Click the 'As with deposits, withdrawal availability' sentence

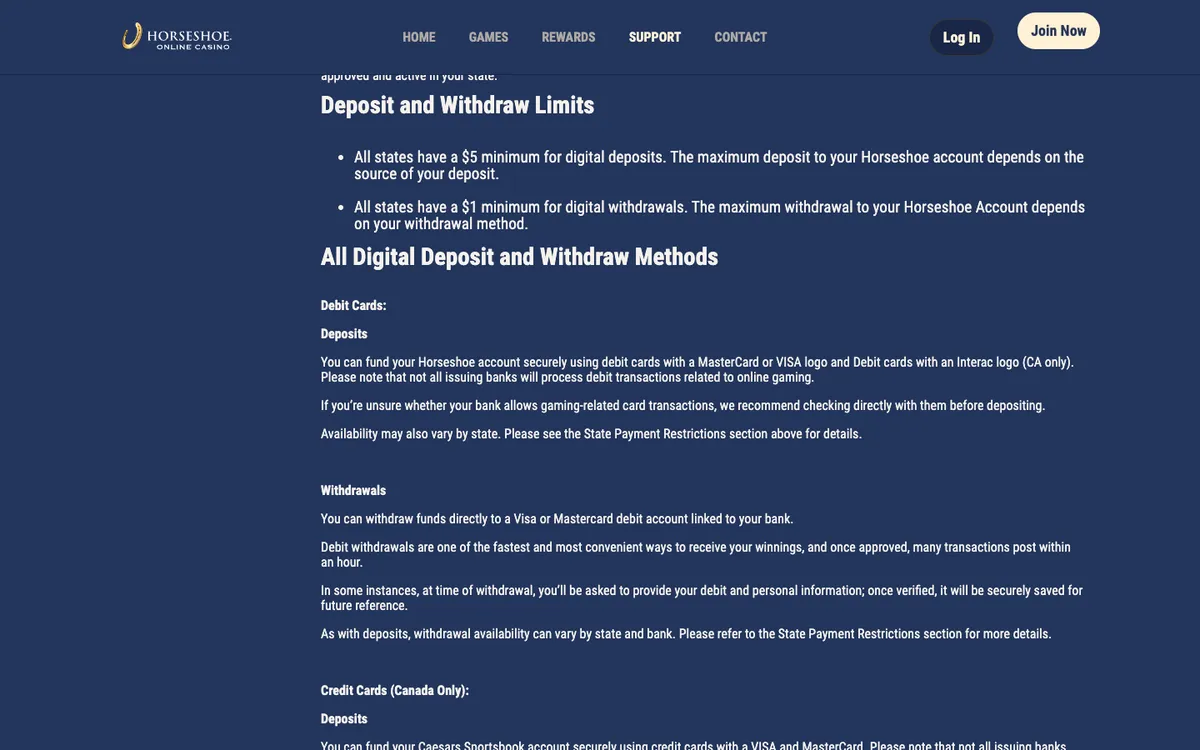coord(686,634)
